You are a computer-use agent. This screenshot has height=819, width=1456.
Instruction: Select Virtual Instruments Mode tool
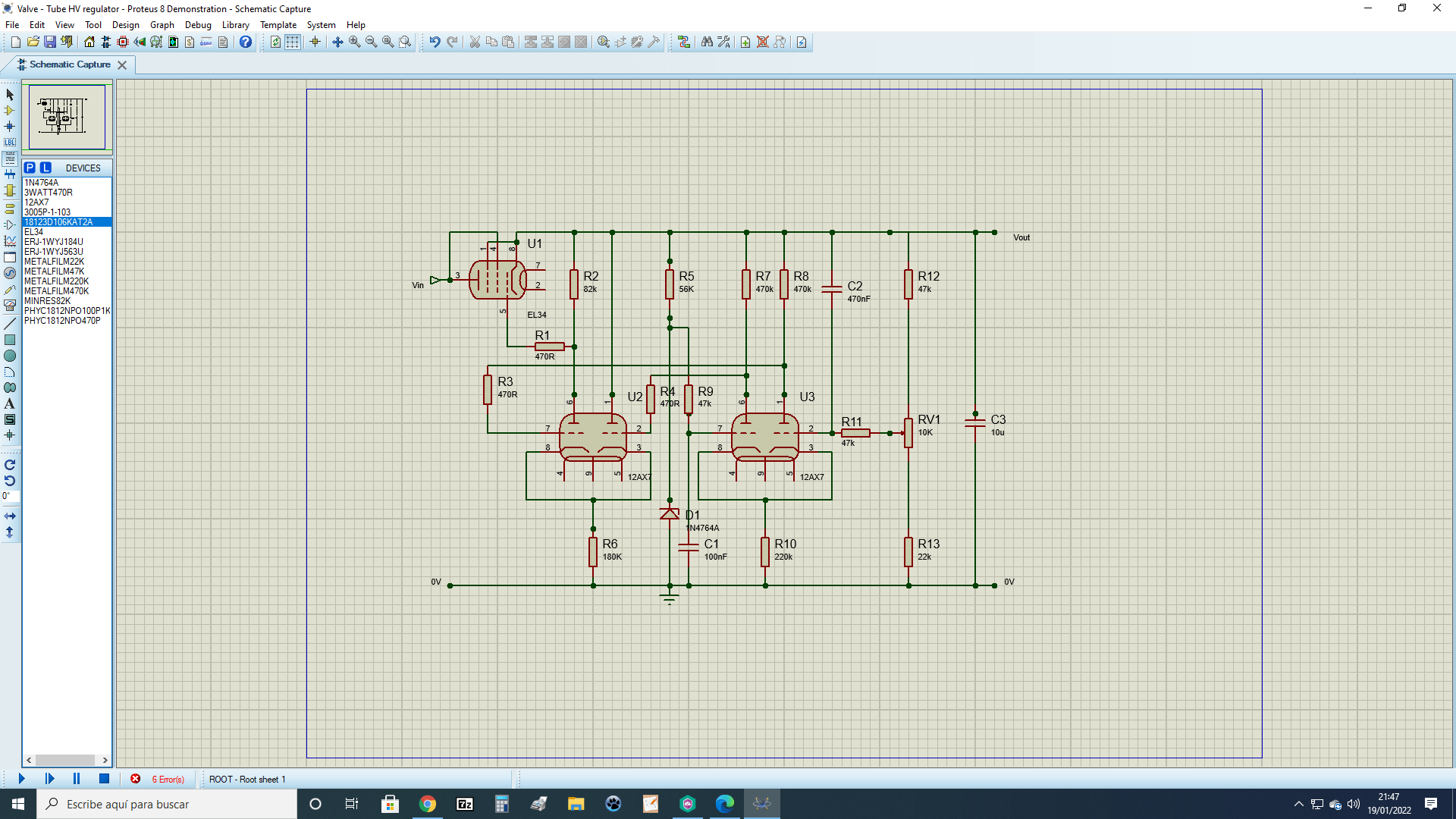pos(10,306)
